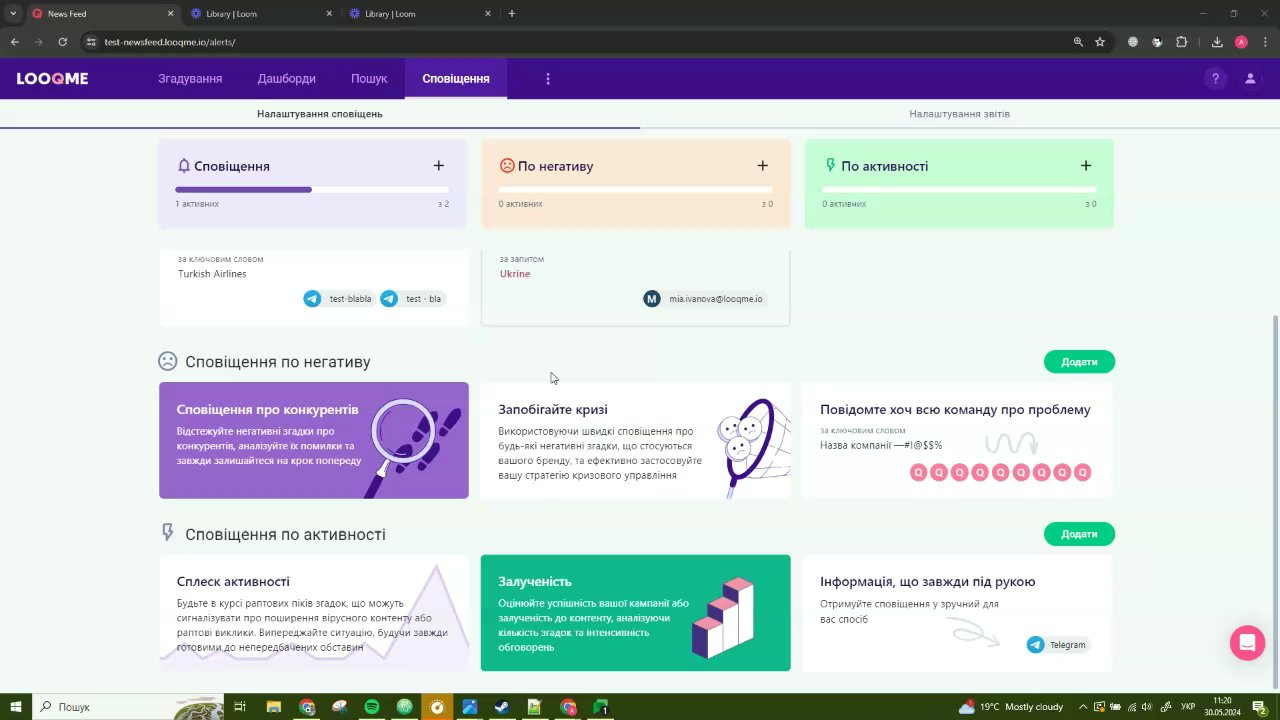Screen dimensions: 1280x720
Task: Go back in browser history
Action: (14, 42)
